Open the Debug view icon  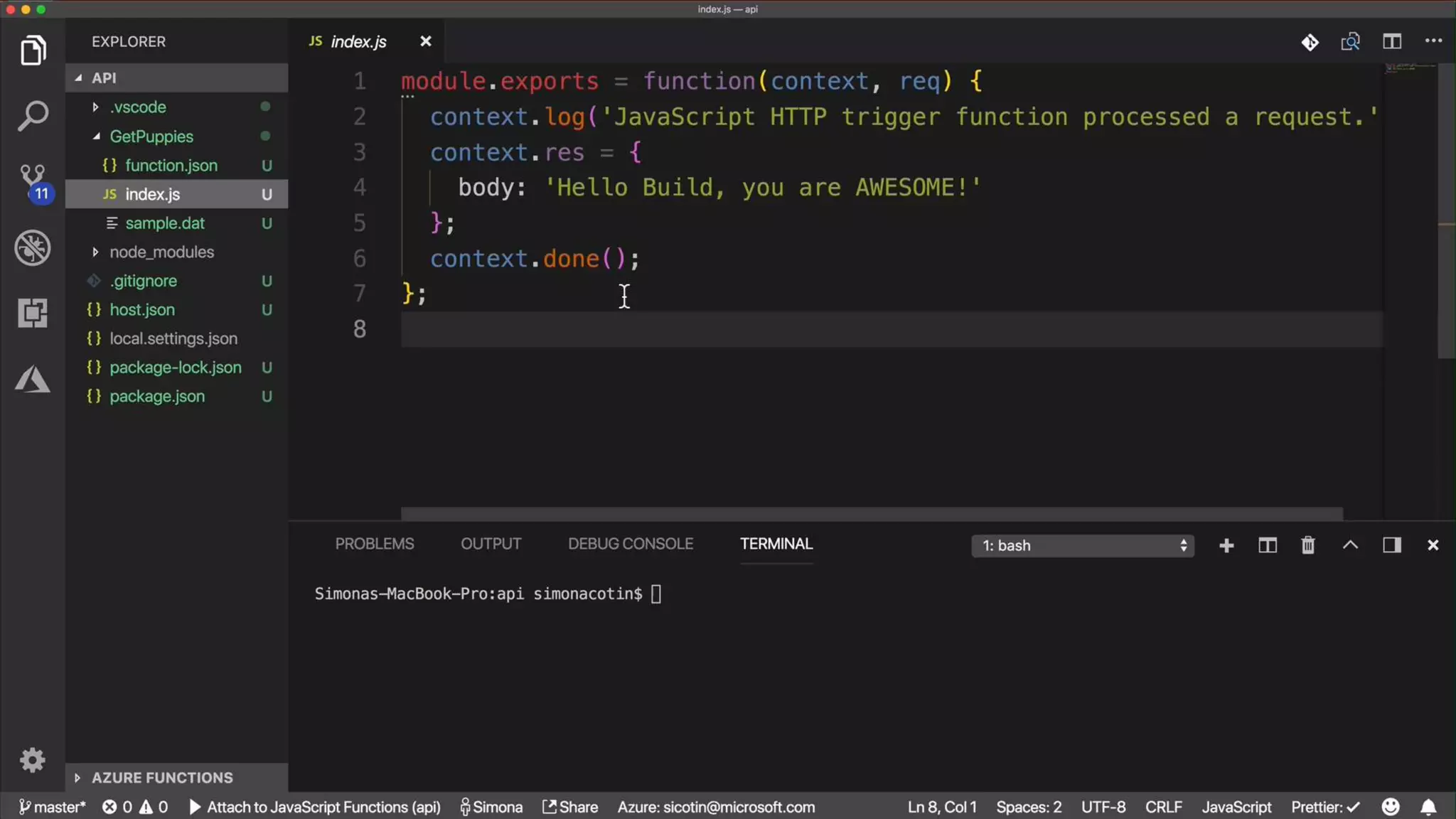[33, 247]
